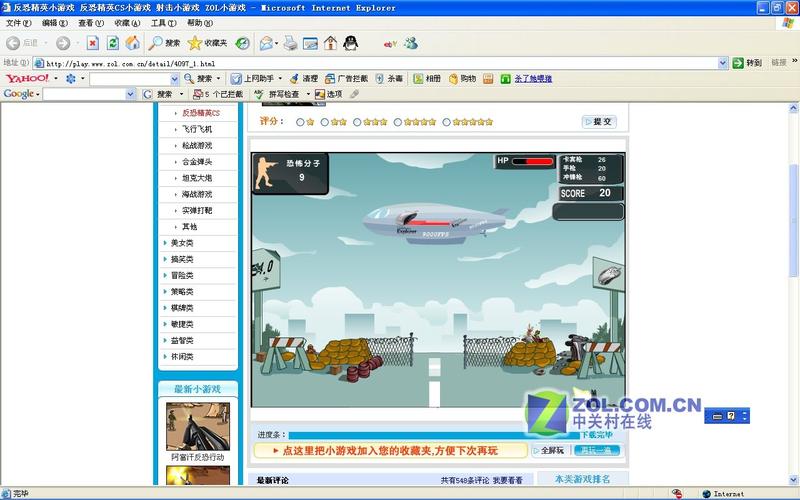Open IE Search (搜索) magnifier button
The width and height of the screenshot is (800, 500).
coord(164,43)
